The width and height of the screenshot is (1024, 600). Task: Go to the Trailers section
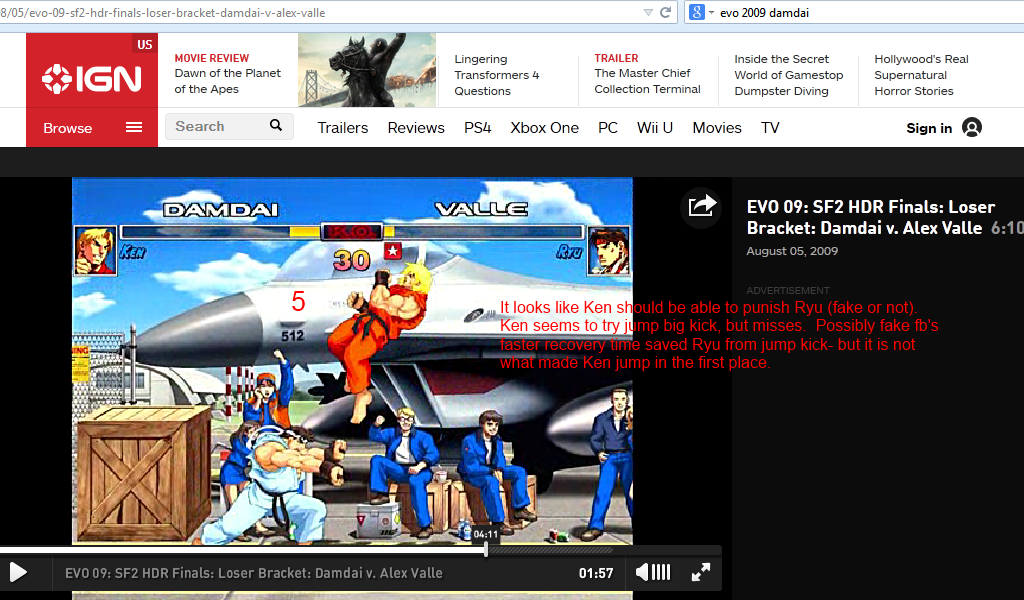click(x=343, y=128)
